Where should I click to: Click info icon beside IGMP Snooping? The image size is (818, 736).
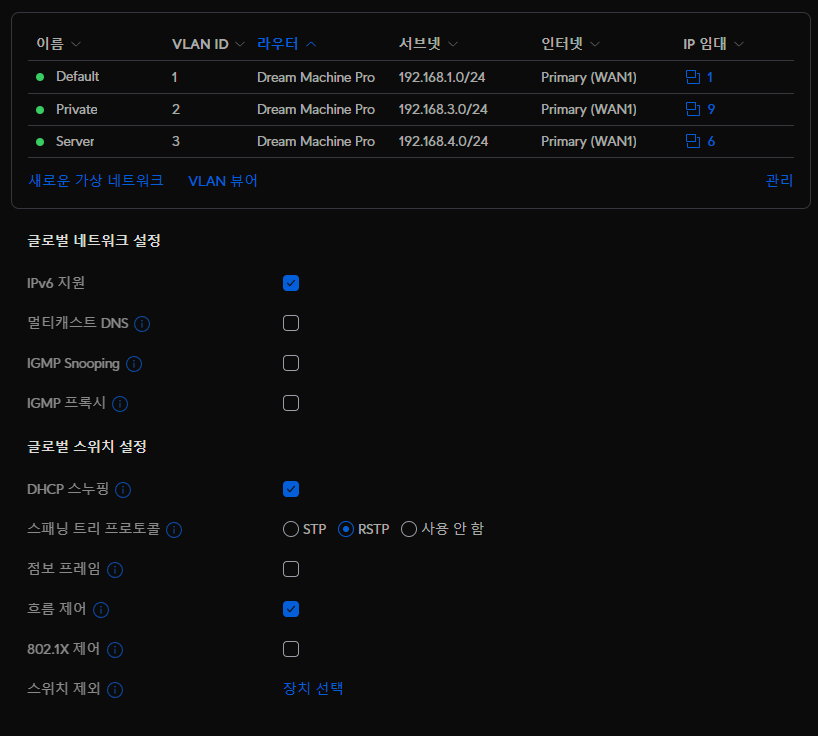coord(134,364)
